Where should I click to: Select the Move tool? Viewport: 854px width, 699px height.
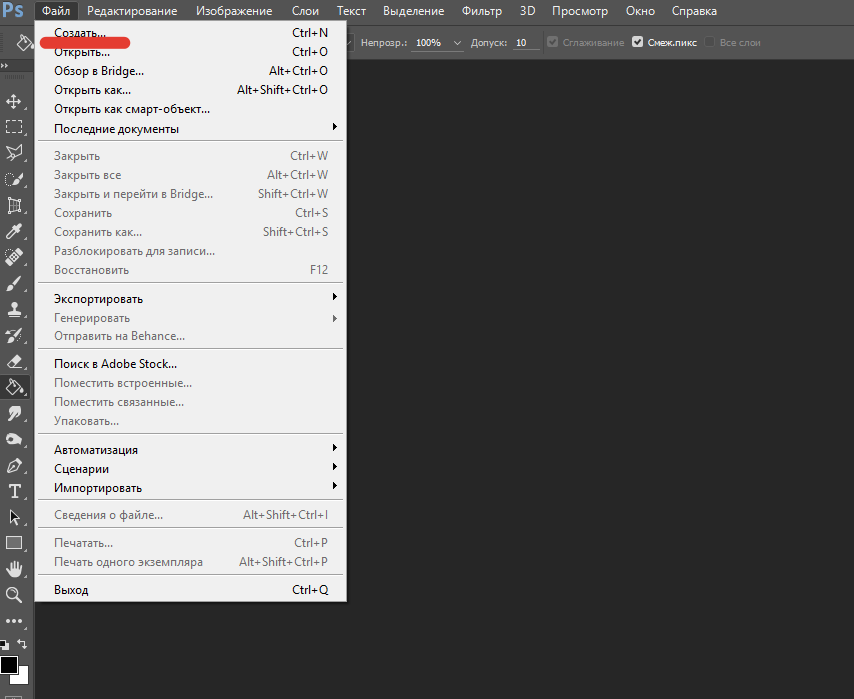coord(14,101)
